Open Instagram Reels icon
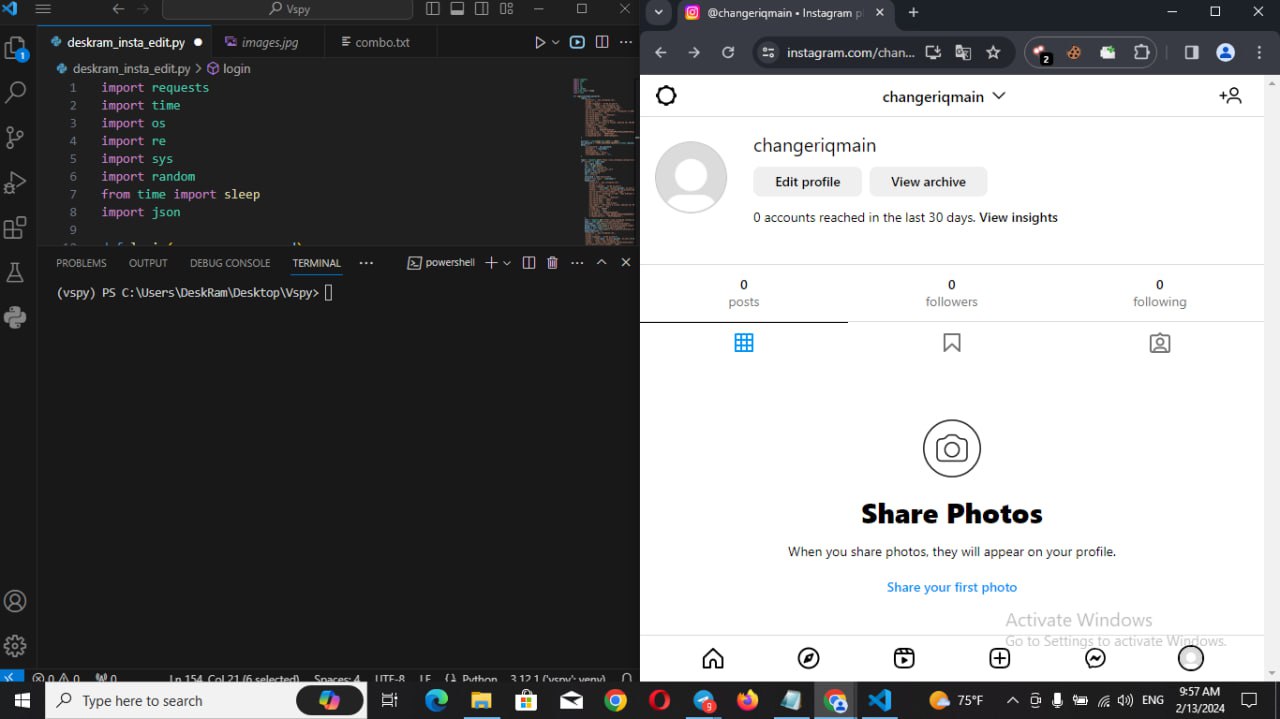Viewport: 1280px width, 719px height. click(904, 658)
